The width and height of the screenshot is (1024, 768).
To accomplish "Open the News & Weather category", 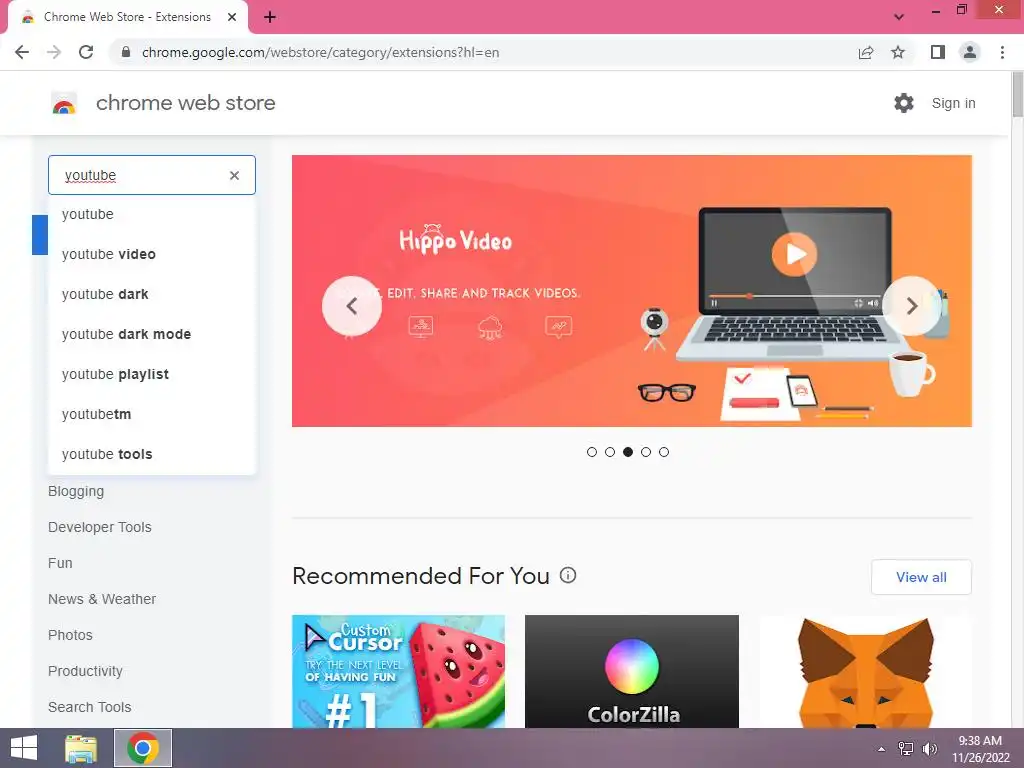I will 102,599.
